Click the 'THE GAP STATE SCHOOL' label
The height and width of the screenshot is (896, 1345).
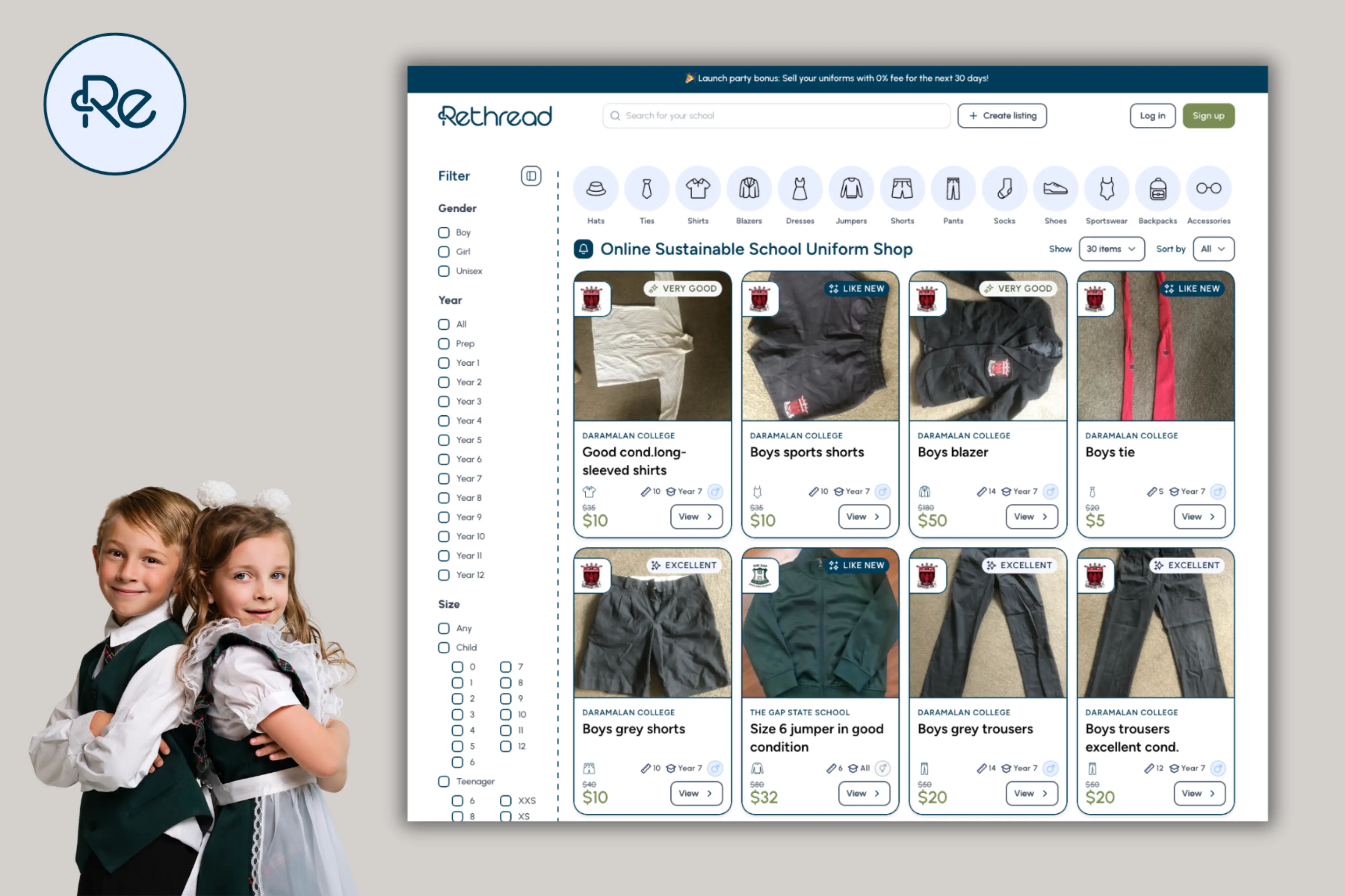click(800, 712)
